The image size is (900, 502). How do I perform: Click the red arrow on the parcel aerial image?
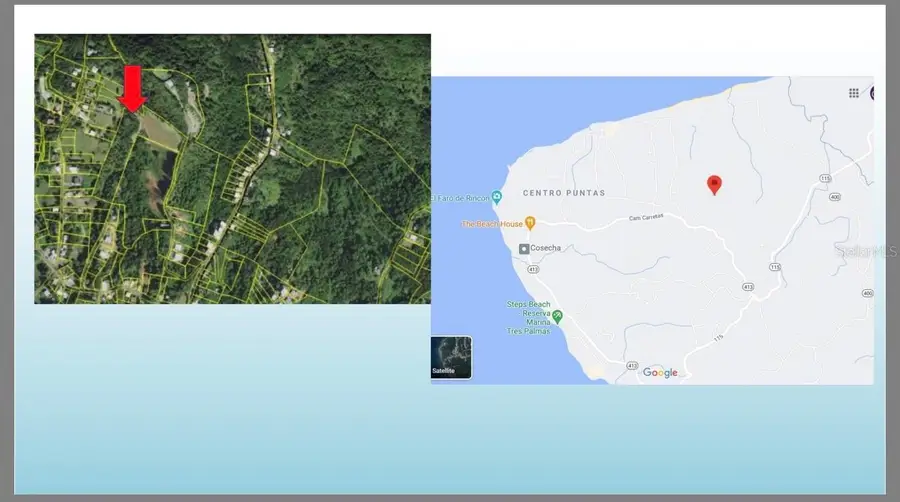coord(133,89)
